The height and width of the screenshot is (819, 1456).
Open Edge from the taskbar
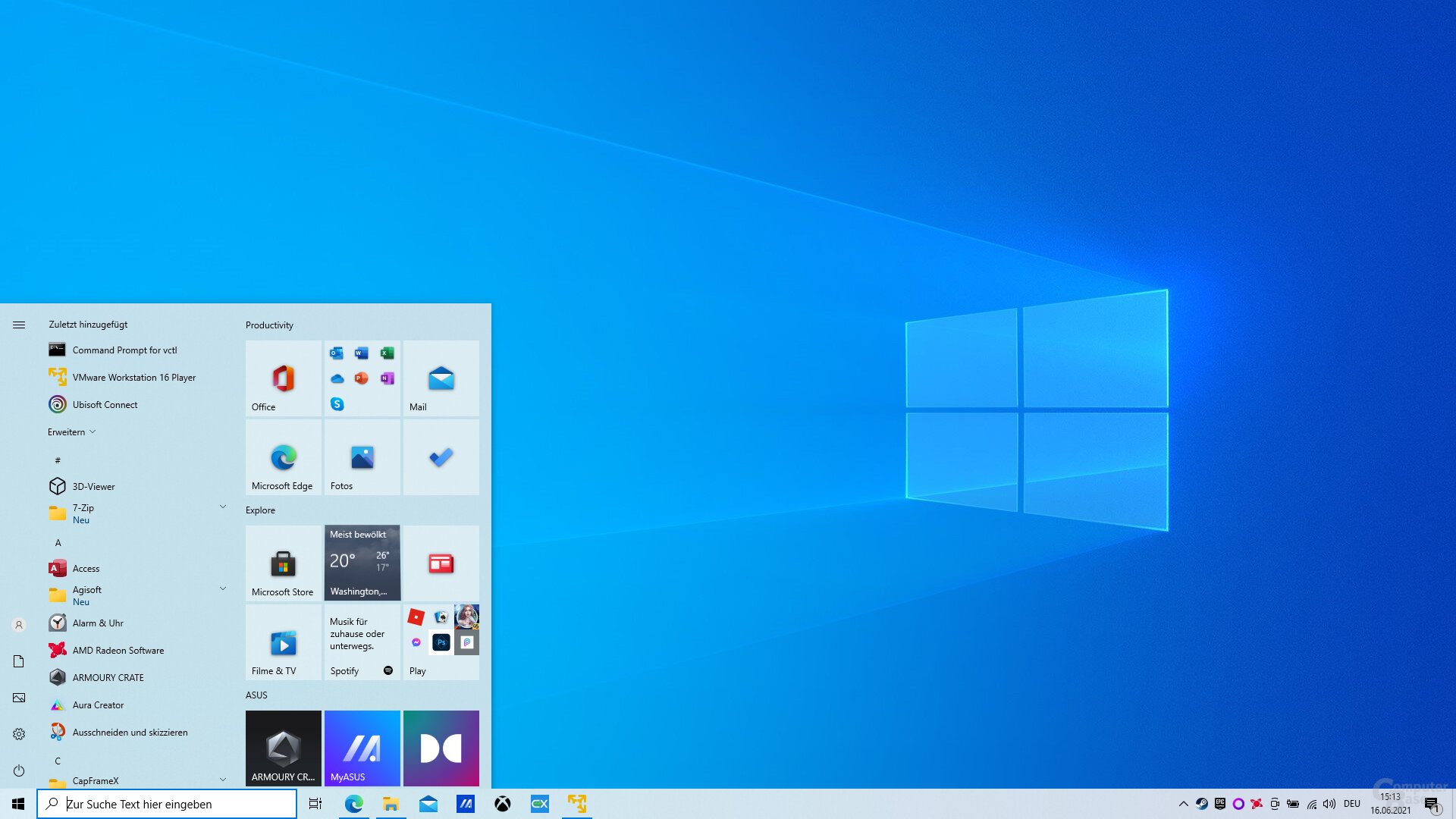click(354, 804)
